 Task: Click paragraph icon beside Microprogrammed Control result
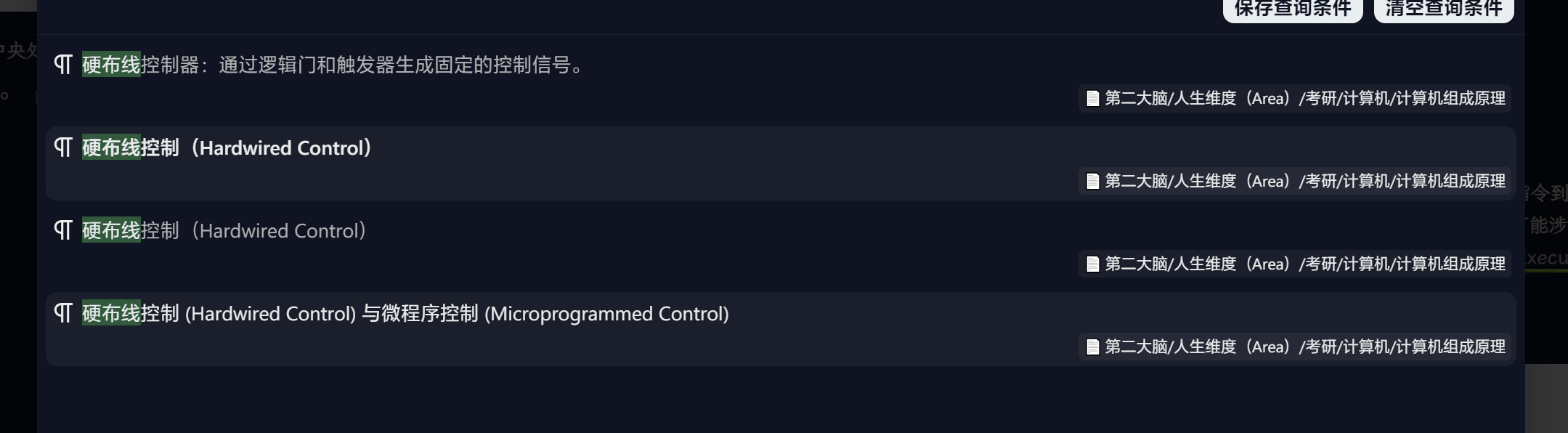pyautogui.click(x=63, y=313)
